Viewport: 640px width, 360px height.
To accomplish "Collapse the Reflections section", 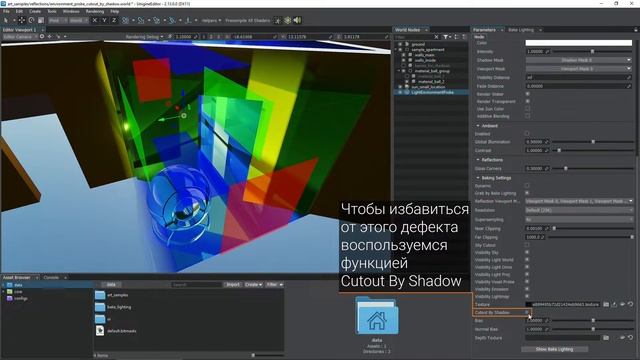I will (478, 160).
